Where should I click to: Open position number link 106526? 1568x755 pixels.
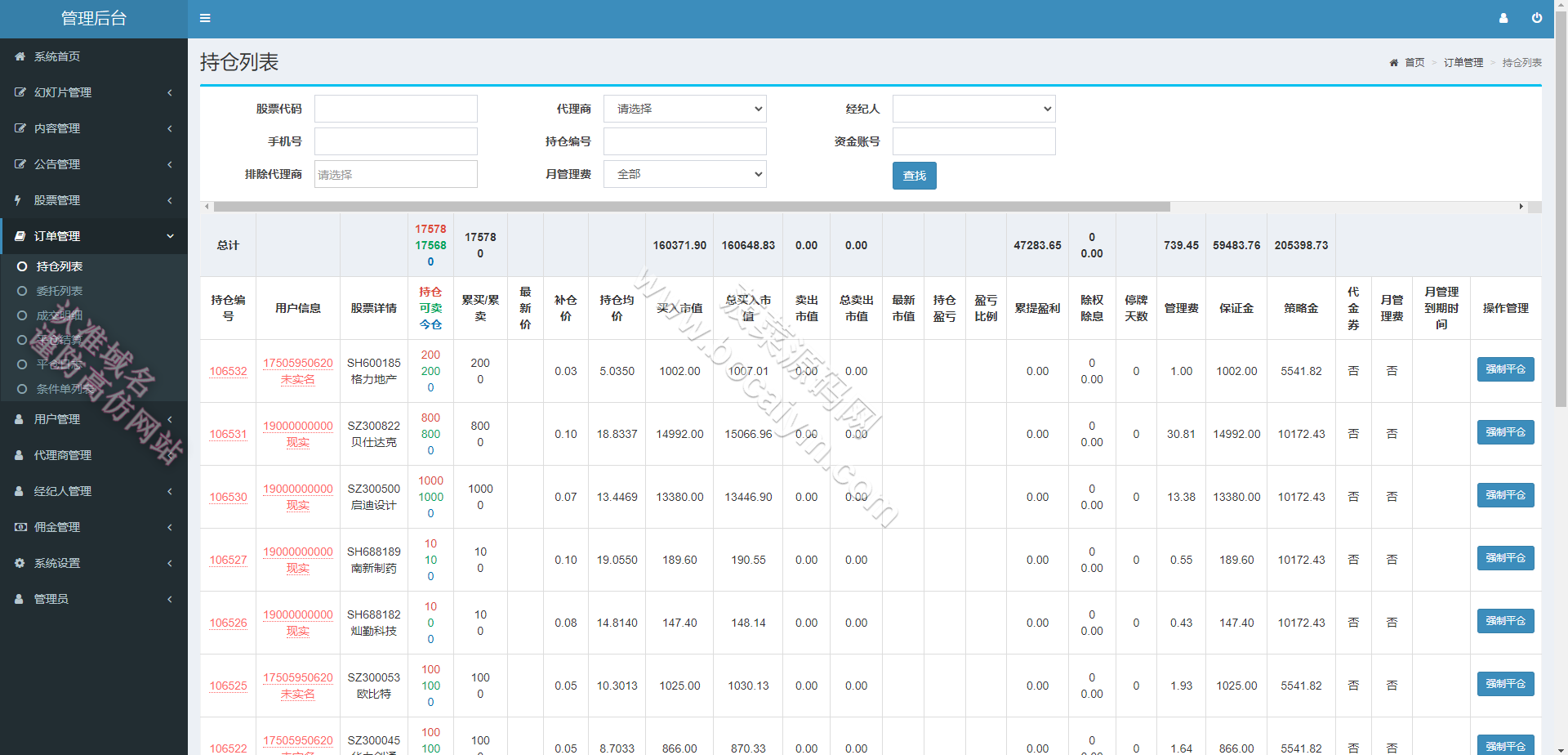coord(228,623)
